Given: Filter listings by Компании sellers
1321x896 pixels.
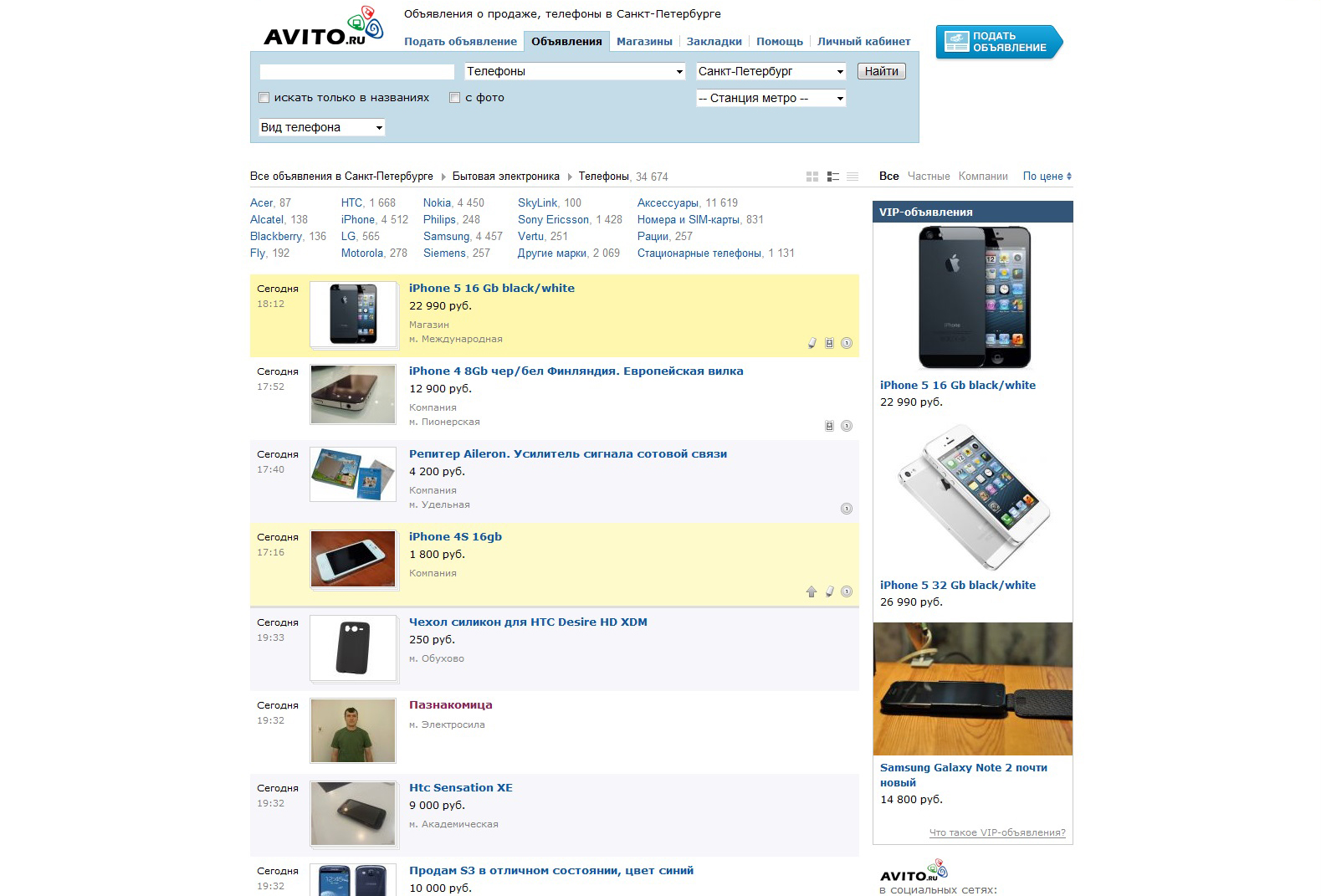Looking at the screenshot, I should [x=983, y=177].
